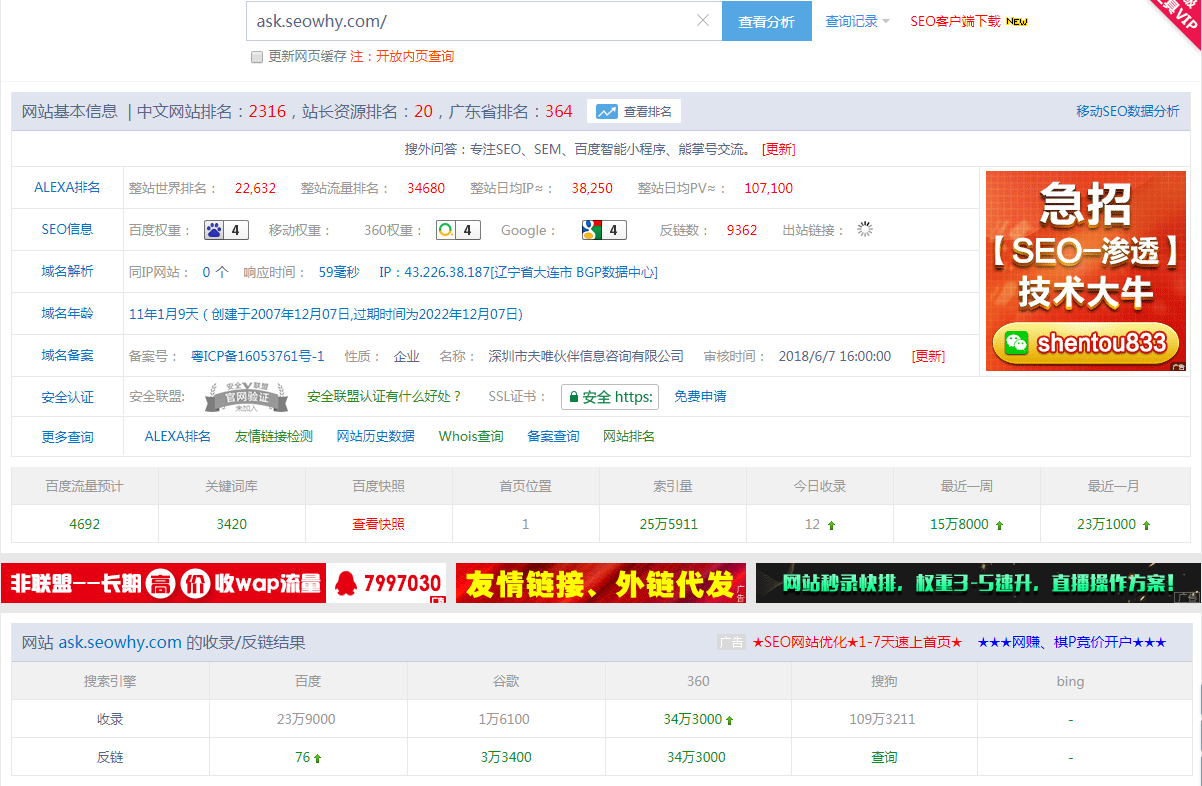
Task: Click the 急招 SEO-渗透 技术大牛 ad banner
Action: click(x=1087, y=271)
